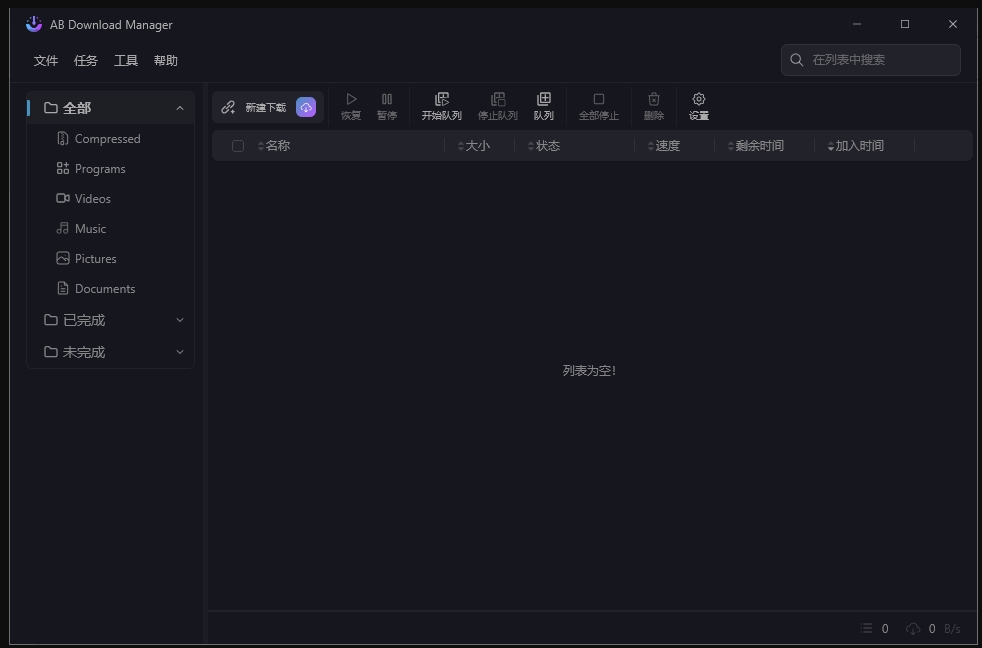Click the Pictures image icon

coord(63,259)
